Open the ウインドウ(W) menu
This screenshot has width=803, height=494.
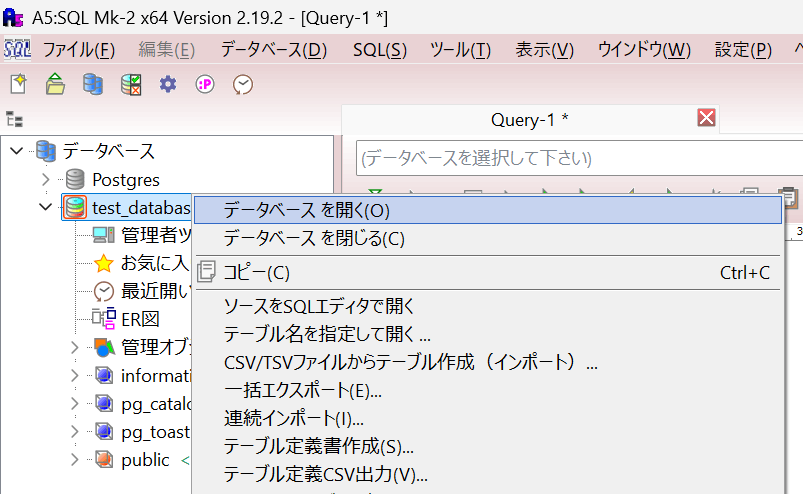[x=644, y=50]
